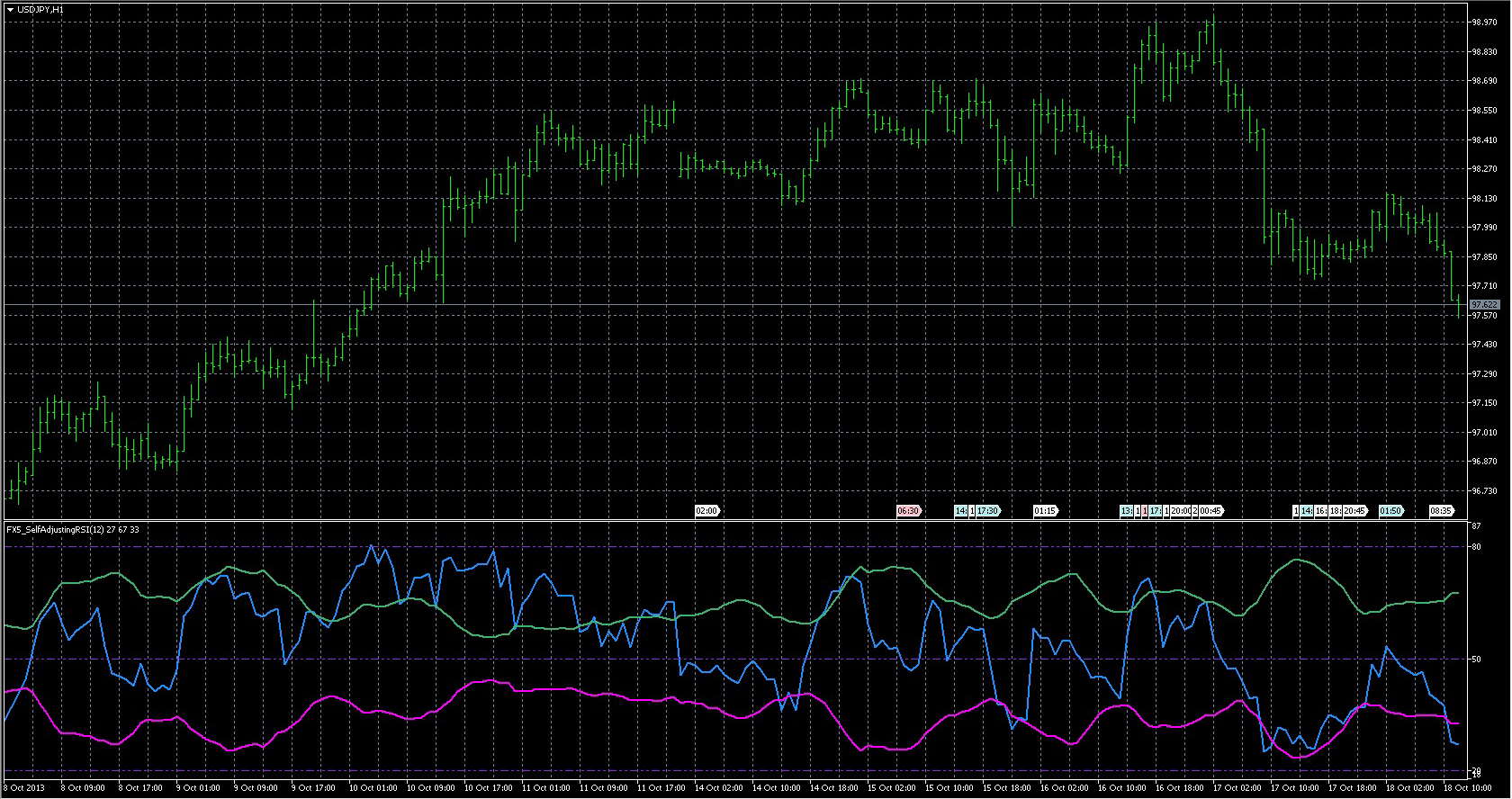The width and height of the screenshot is (1512, 799).
Task: Click the 08:35 event marker
Action: 1441,511
